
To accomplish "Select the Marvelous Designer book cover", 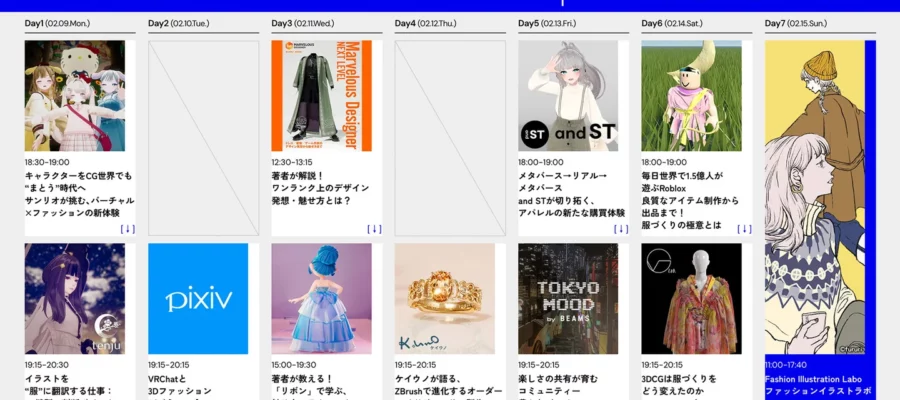I will click(321, 95).
